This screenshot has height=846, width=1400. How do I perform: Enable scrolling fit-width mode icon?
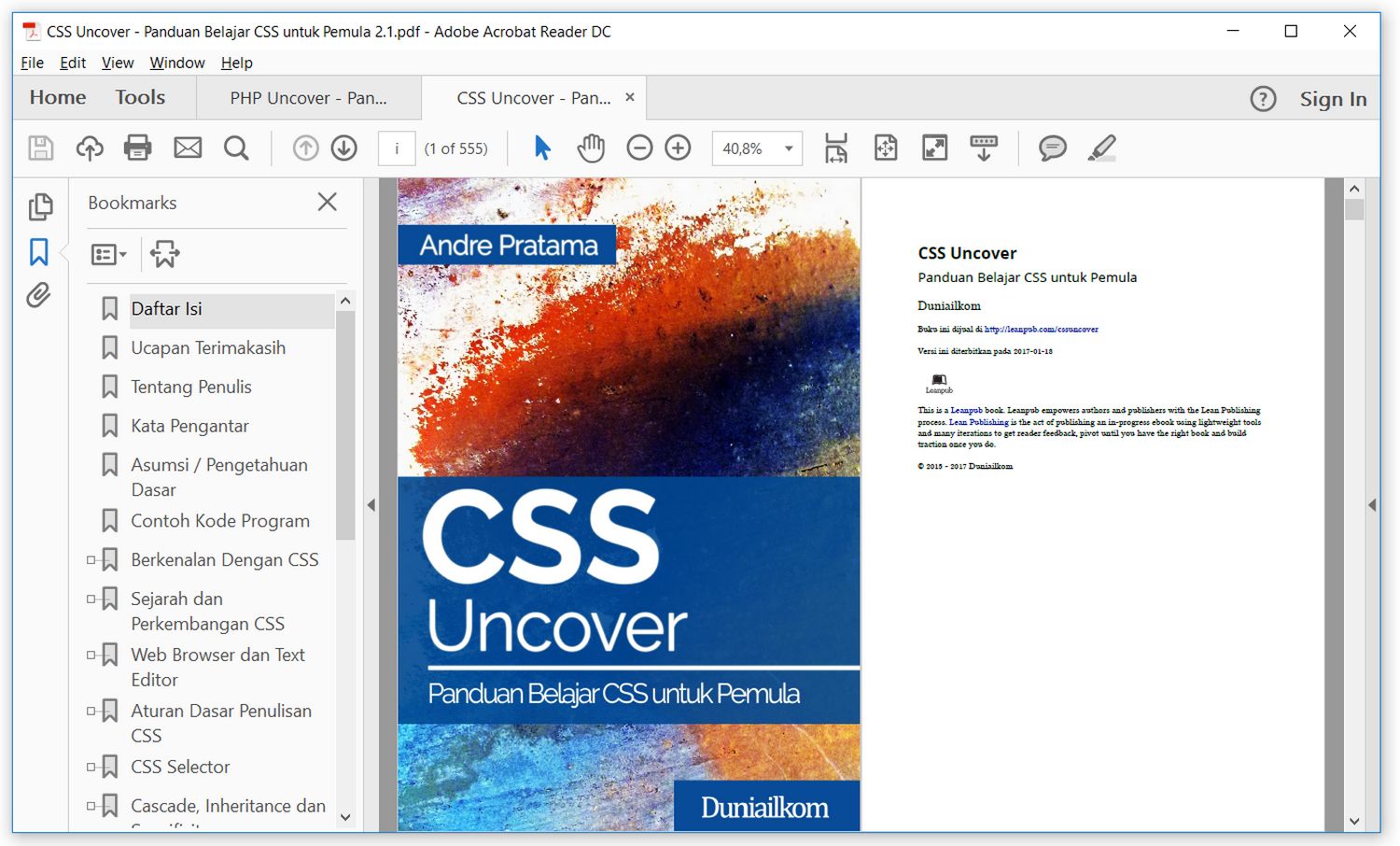tap(836, 148)
